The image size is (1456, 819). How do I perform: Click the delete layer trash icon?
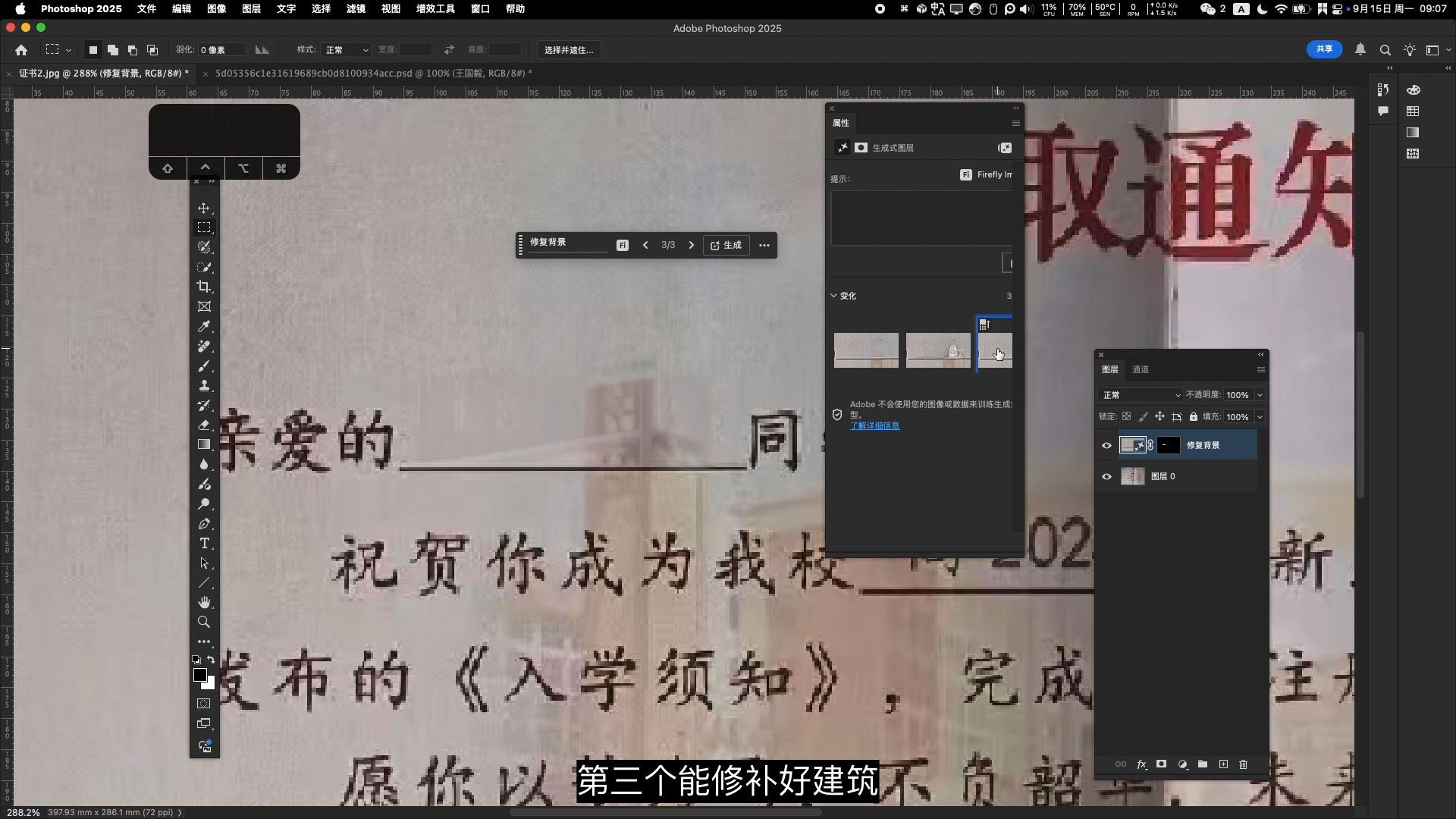pyautogui.click(x=1243, y=764)
